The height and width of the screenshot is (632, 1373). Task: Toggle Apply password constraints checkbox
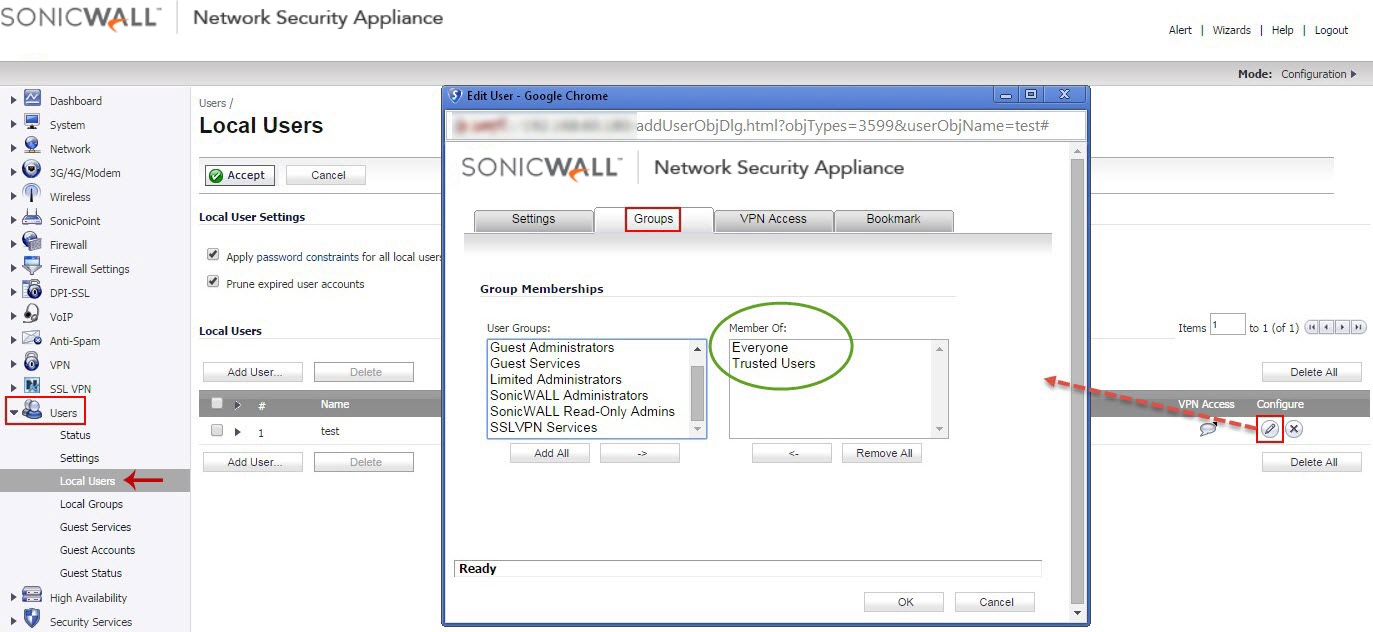click(x=213, y=255)
